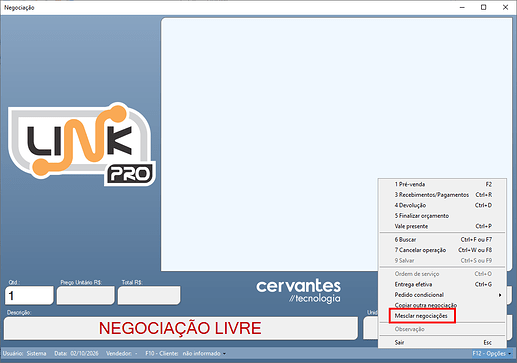This screenshot has height=363, width=517.
Task: Click 'Ordem de serviço' menu entry
Action: 442,274
